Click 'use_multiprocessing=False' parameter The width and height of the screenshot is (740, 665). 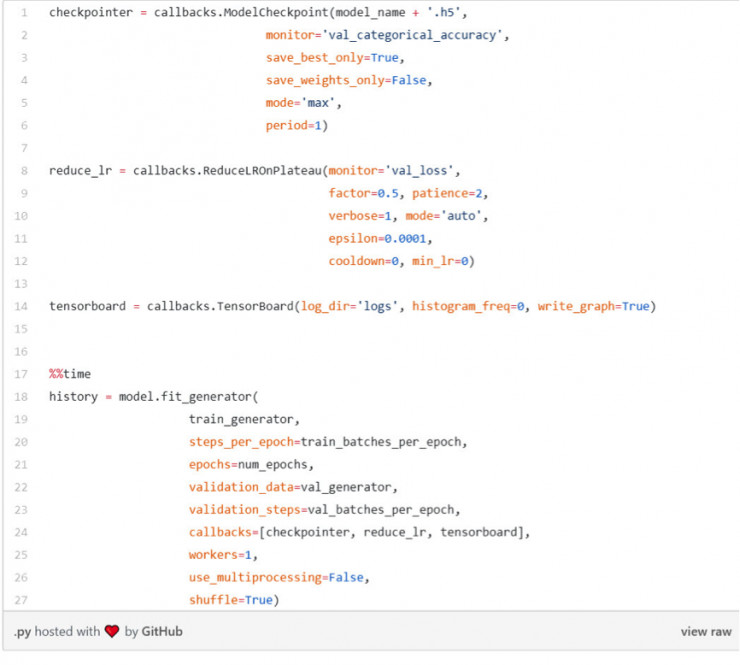pos(276,578)
